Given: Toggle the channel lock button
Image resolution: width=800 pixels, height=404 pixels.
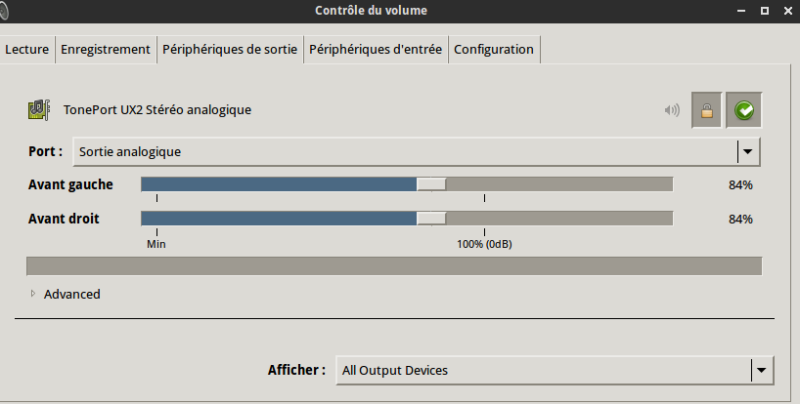Looking at the screenshot, I should pyautogui.click(x=707, y=110).
